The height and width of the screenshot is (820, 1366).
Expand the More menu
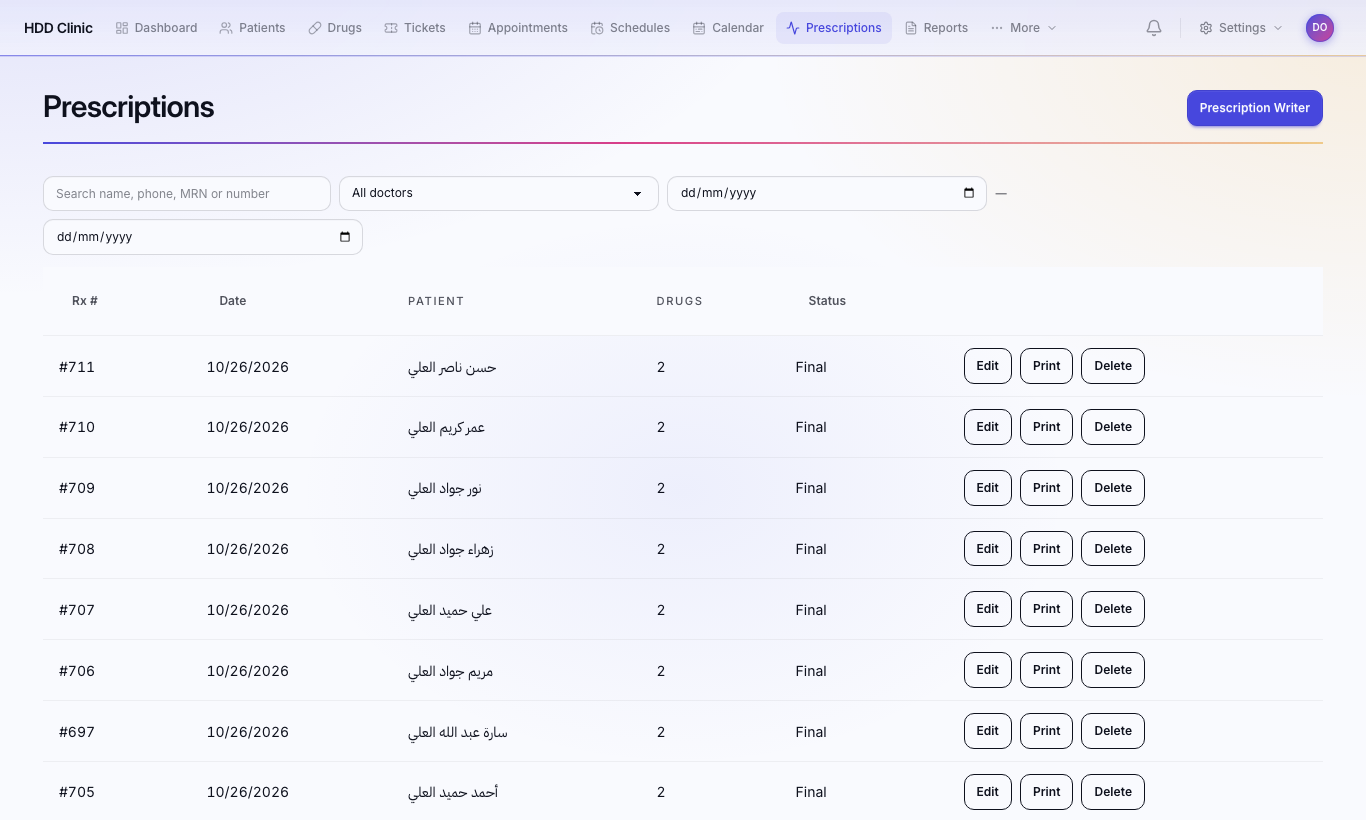coord(1024,28)
